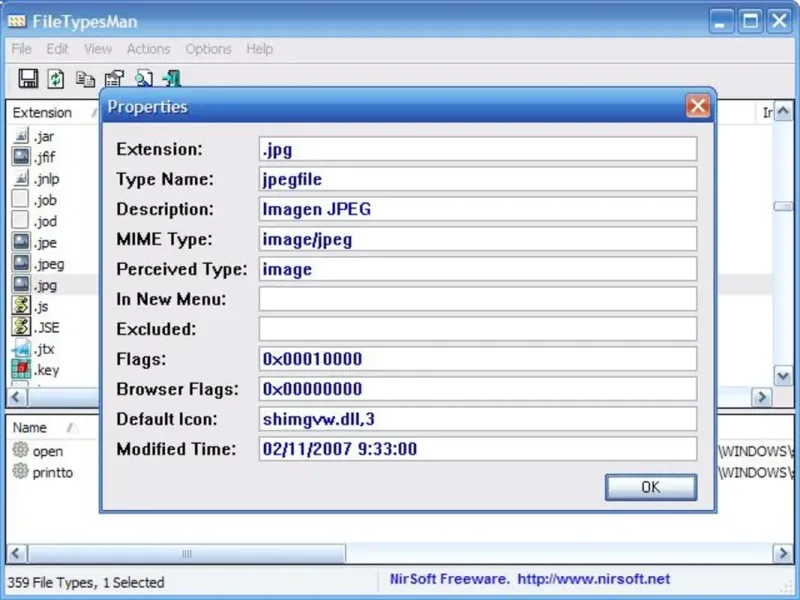Select the .jtx file icon
Screen dimensions: 800x600
click(x=21, y=348)
